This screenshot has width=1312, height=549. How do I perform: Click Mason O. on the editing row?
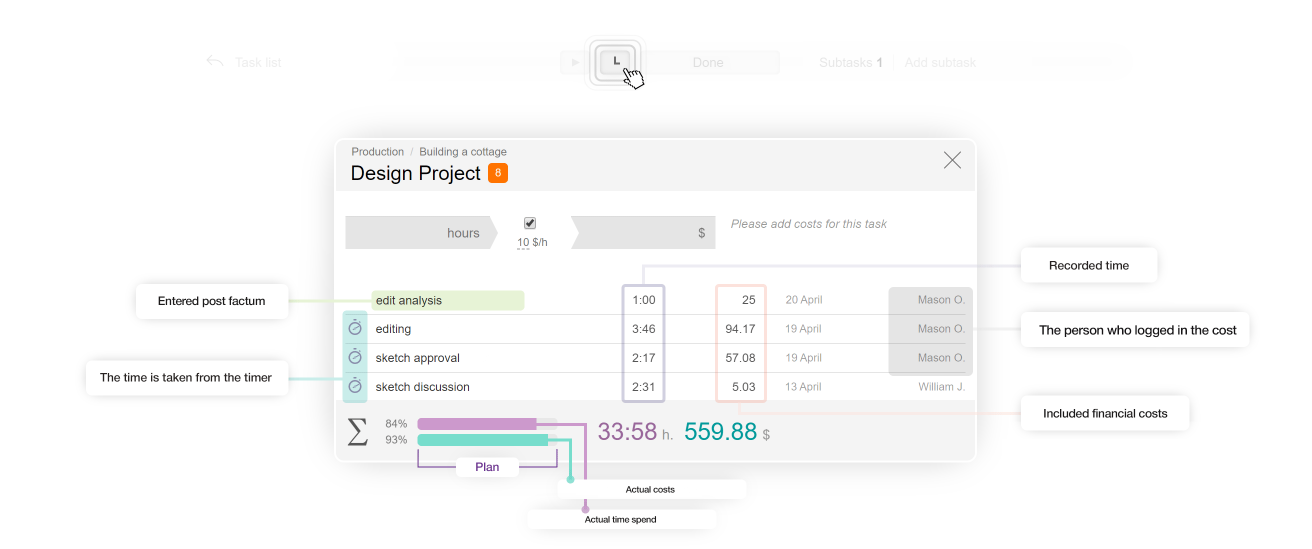[x=941, y=329]
